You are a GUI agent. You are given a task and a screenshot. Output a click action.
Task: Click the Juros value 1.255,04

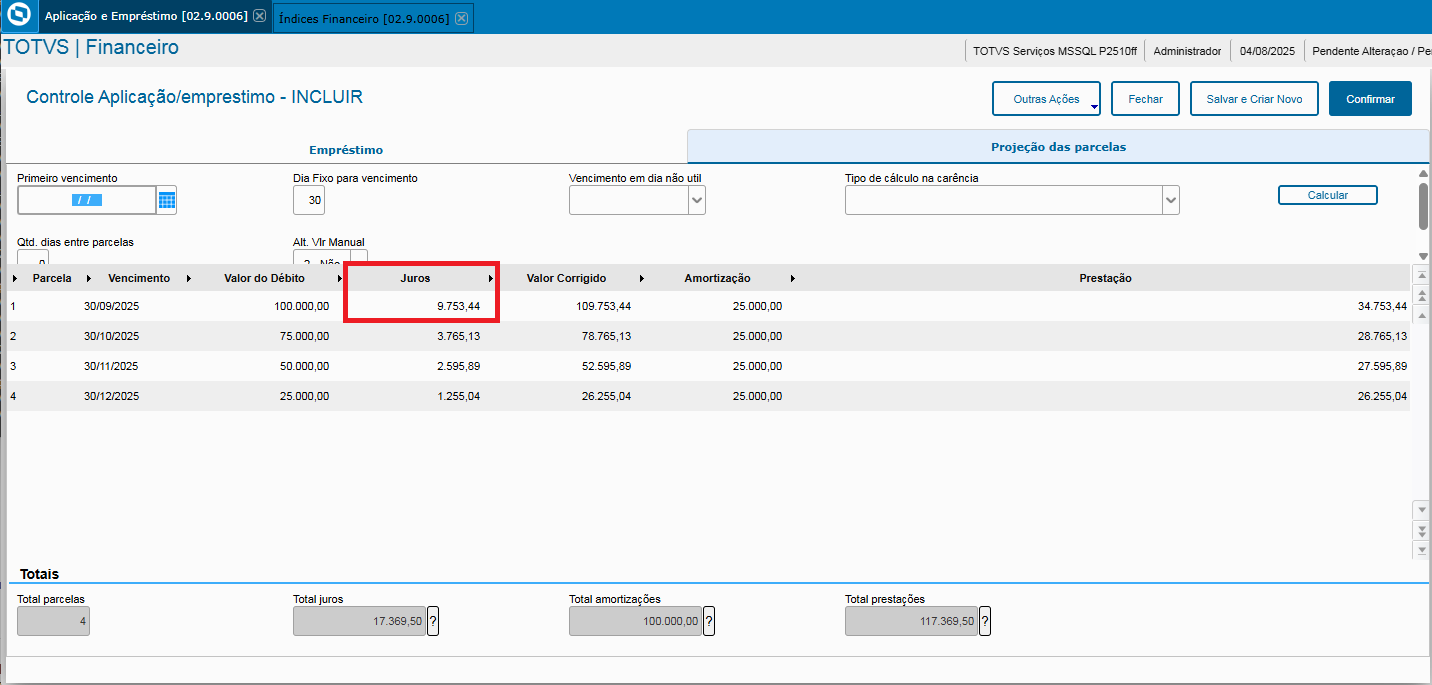coord(458,396)
